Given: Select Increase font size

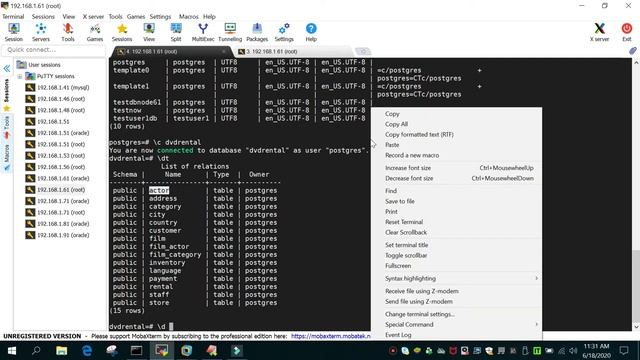Looking at the screenshot, I should click(457, 168).
